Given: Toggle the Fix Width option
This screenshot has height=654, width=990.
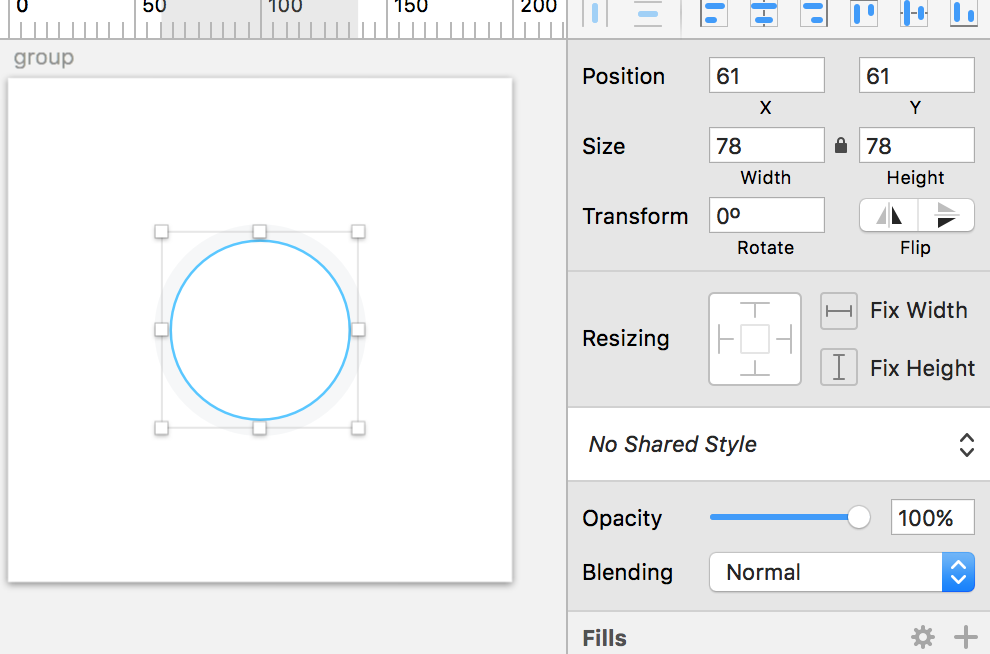Looking at the screenshot, I should click(x=839, y=311).
